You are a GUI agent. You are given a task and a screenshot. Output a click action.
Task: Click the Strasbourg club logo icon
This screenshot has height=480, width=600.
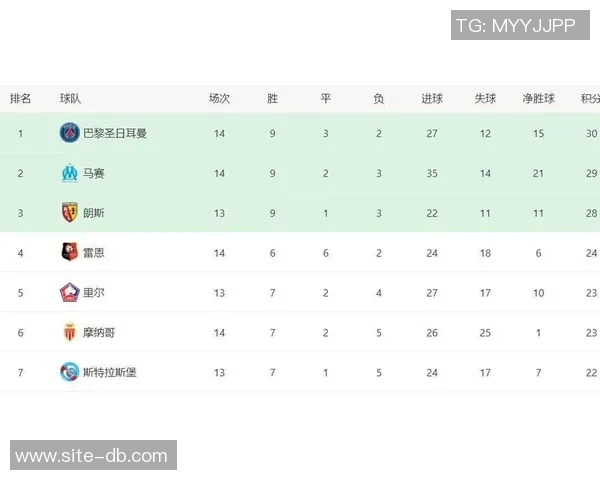pos(69,372)
